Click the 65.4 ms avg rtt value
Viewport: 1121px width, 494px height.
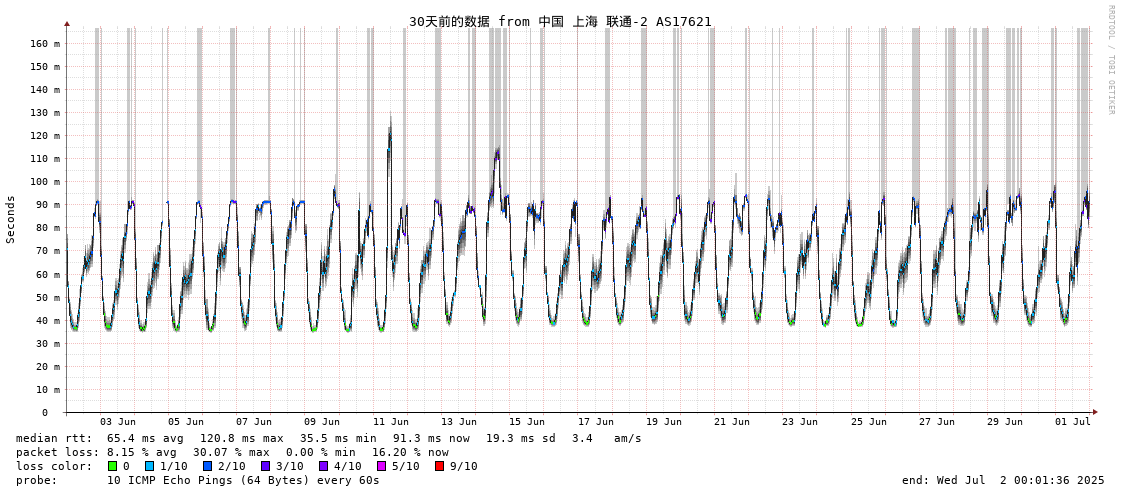point(145,438)
